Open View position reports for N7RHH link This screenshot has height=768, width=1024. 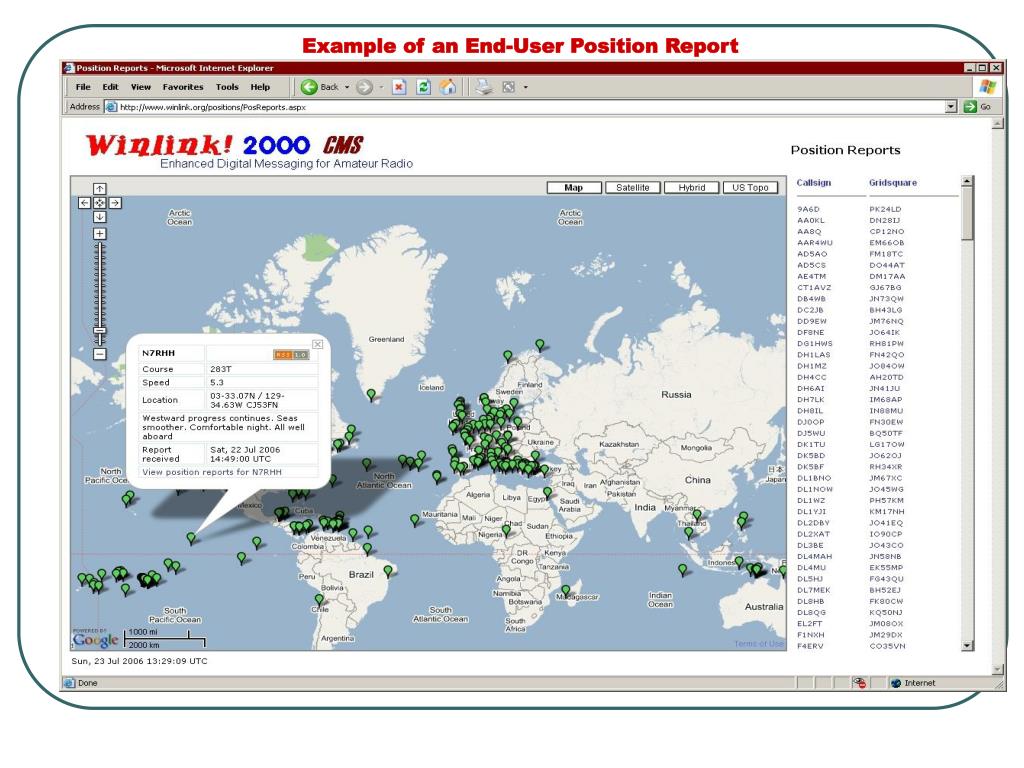coord(212,472)
